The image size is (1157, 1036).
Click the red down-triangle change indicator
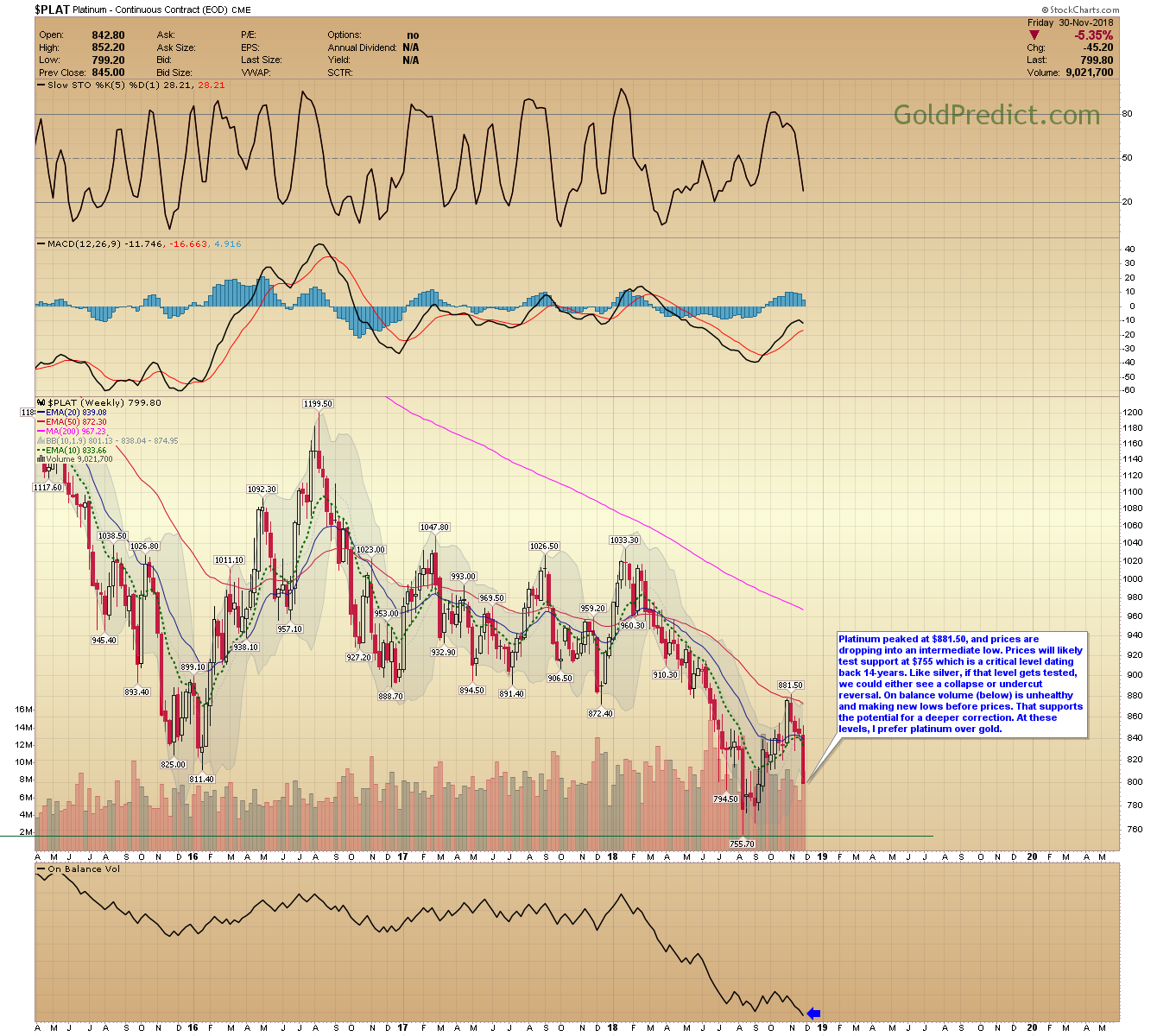1034,35
